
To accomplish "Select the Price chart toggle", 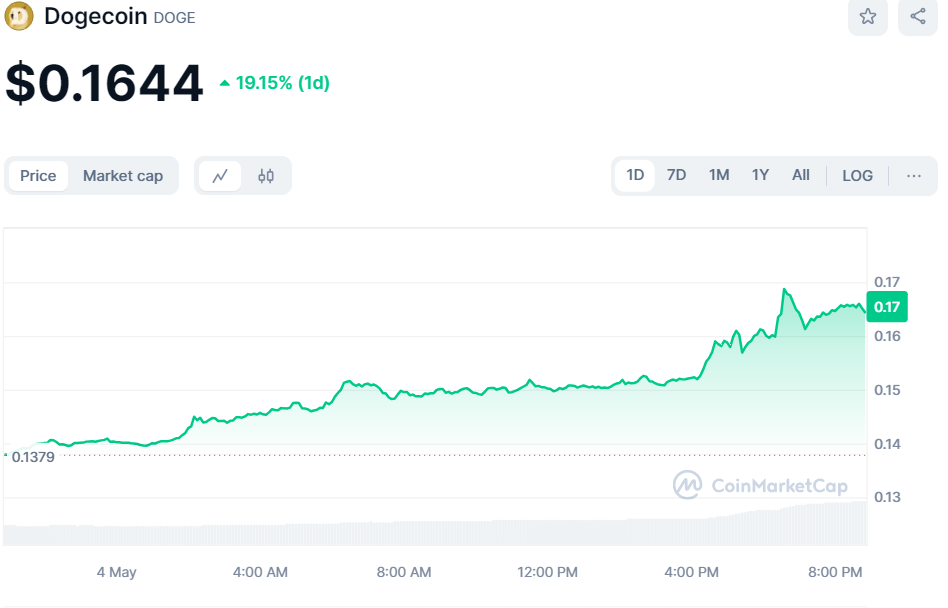I will pos(38,176).
